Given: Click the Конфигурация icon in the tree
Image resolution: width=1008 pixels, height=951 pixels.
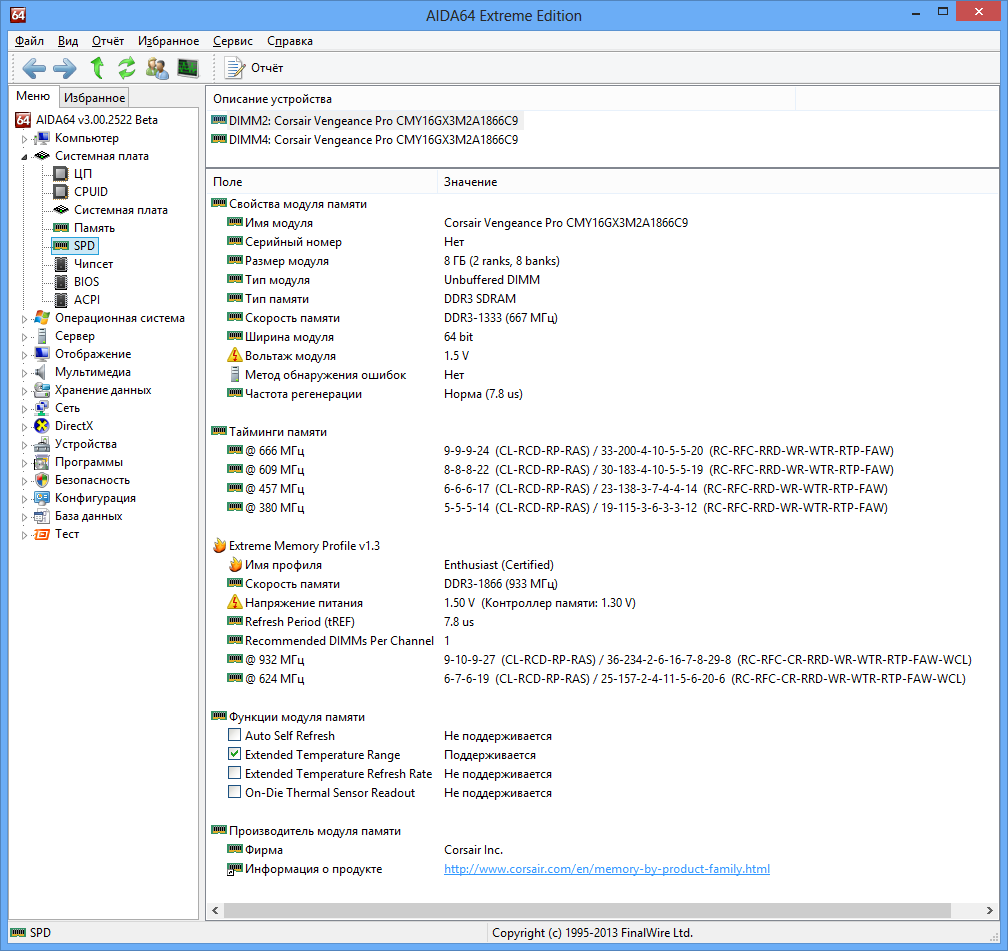Looking at the screenshot, I should [42, 498].
